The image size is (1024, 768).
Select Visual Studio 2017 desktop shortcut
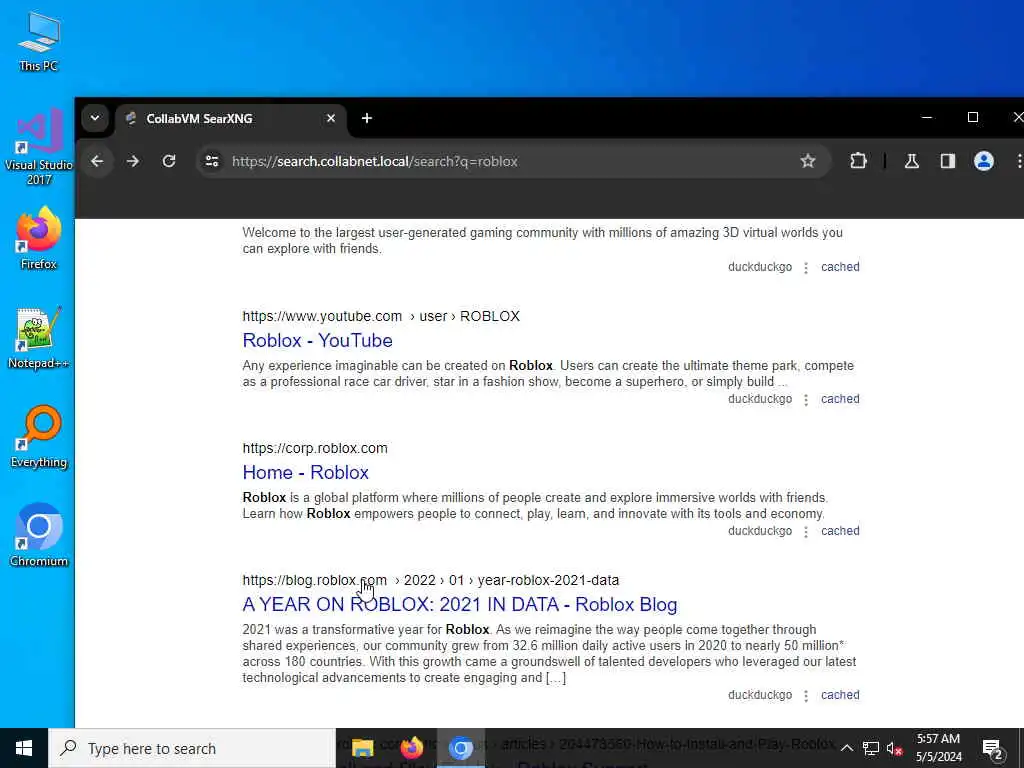click(x=39, y=147)
